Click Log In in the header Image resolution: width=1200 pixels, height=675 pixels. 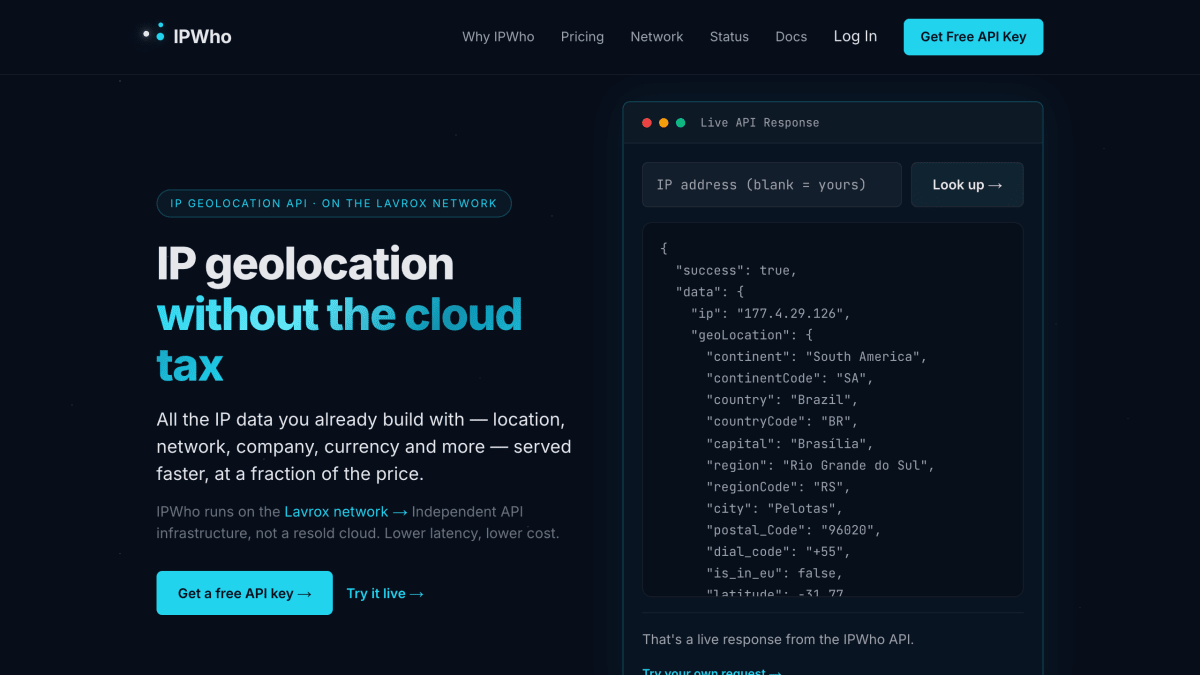tap(855, 36)
